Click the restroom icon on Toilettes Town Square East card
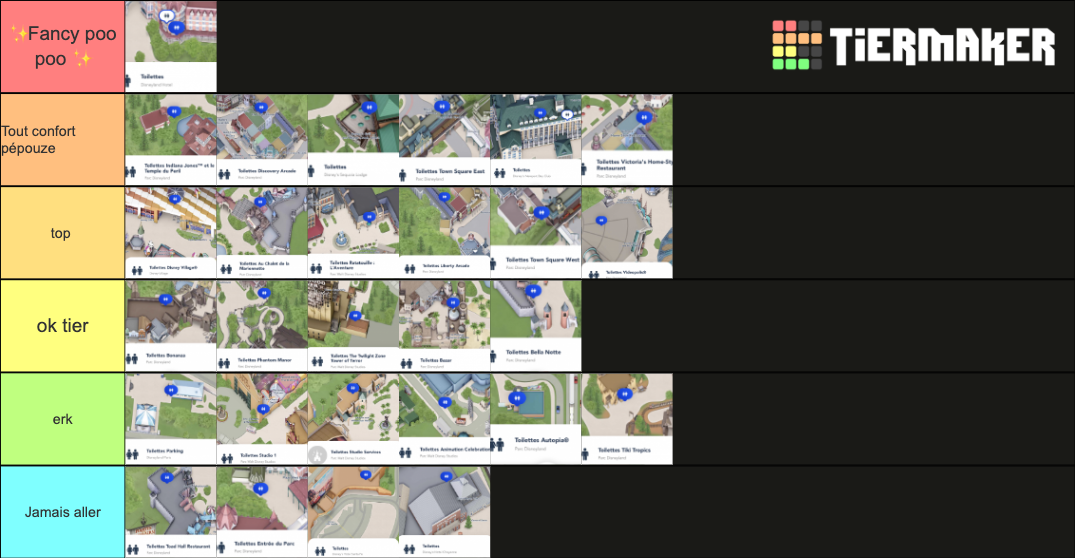This screenshot has width=1075, height=558. coord(403,175)
